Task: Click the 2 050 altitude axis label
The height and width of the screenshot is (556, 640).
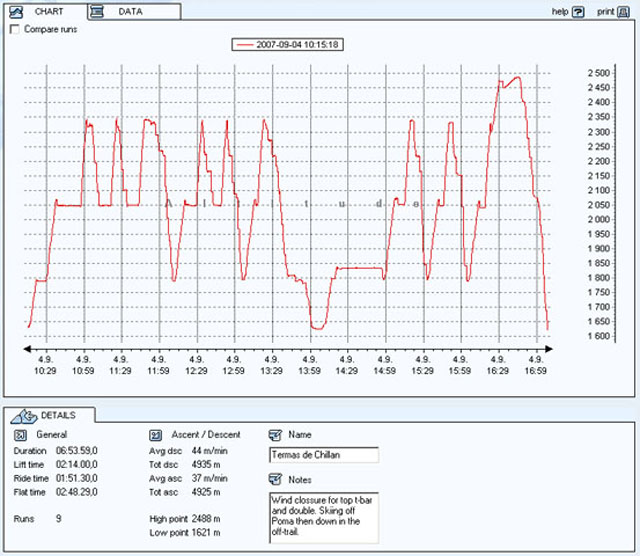Action: [x=599, y=205]
